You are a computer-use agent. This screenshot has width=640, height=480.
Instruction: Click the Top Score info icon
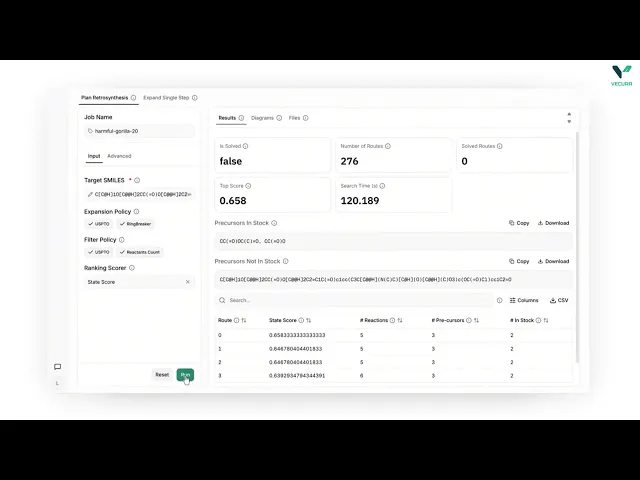[248, 186]
